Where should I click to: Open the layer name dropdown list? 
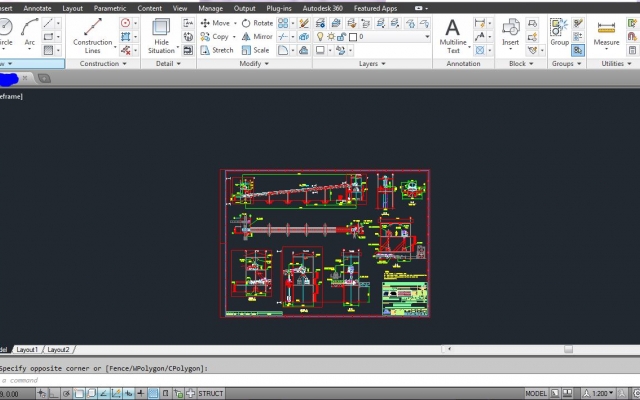point(427,37)
